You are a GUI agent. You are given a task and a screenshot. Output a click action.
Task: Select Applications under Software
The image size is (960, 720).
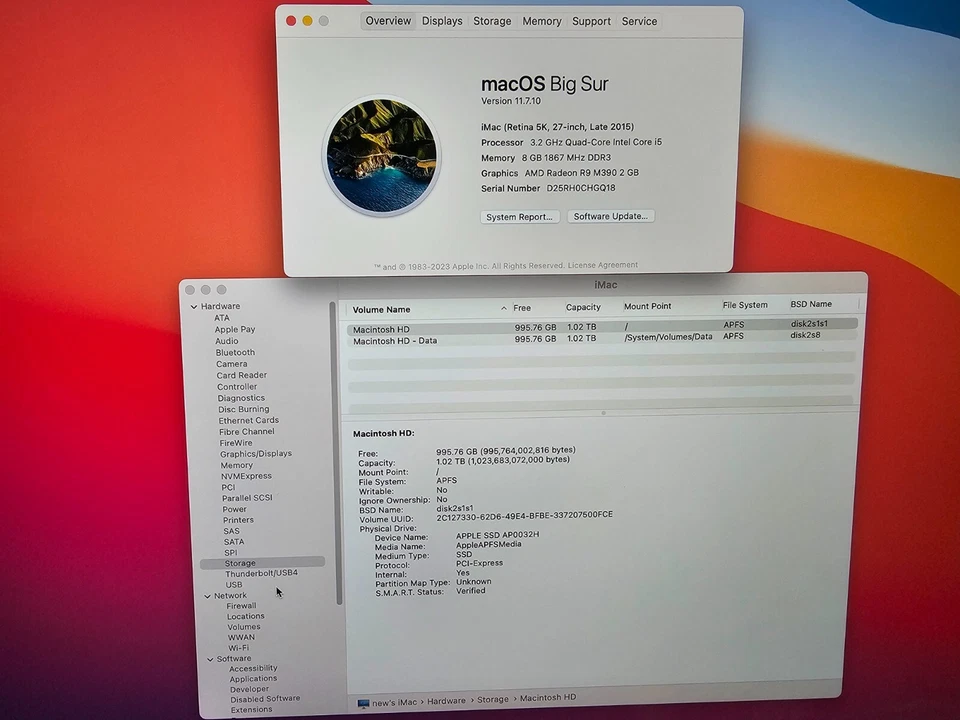tap(252, 678)
